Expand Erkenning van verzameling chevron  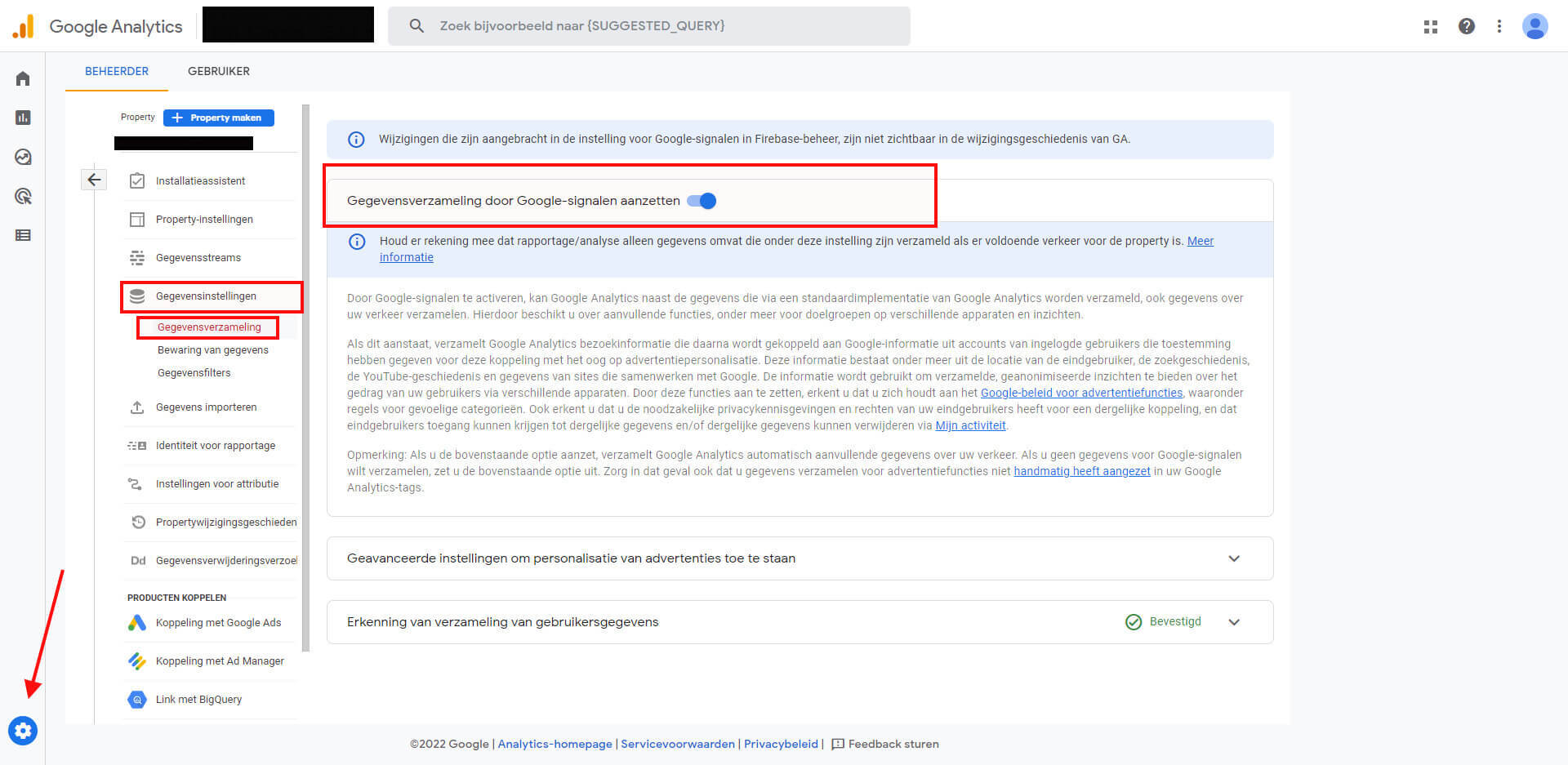pyautogui.click(x=1234, y=622)
